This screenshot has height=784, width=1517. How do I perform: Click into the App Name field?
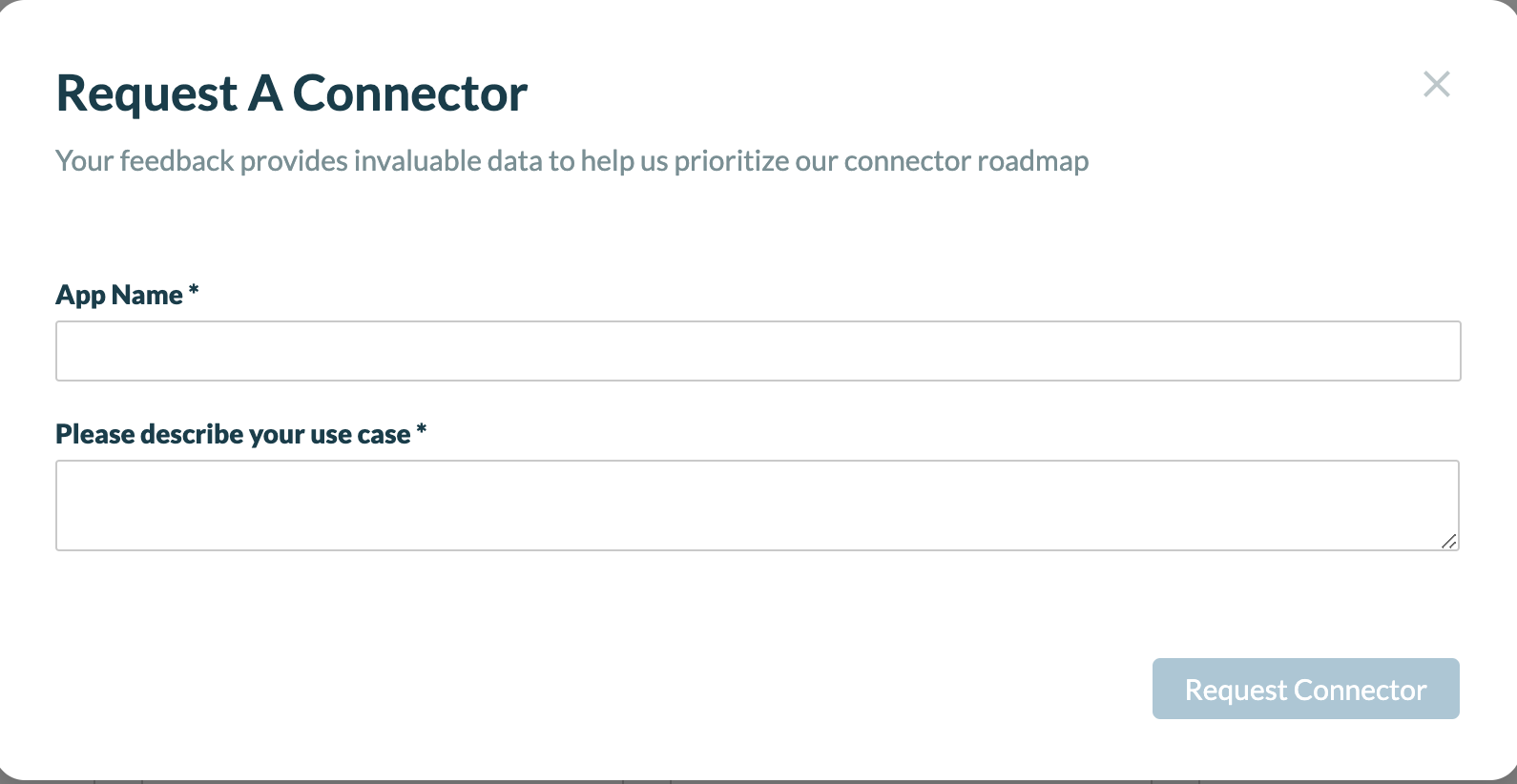click(x=758, y=351)
